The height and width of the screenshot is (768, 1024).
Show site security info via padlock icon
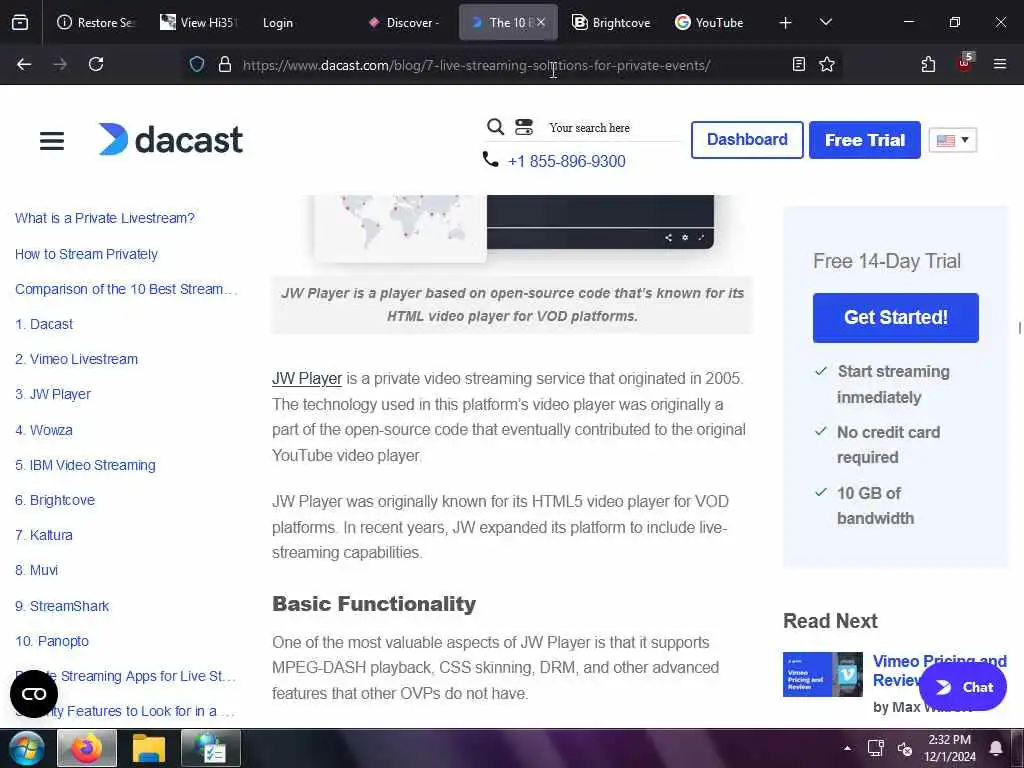[225, 64]
